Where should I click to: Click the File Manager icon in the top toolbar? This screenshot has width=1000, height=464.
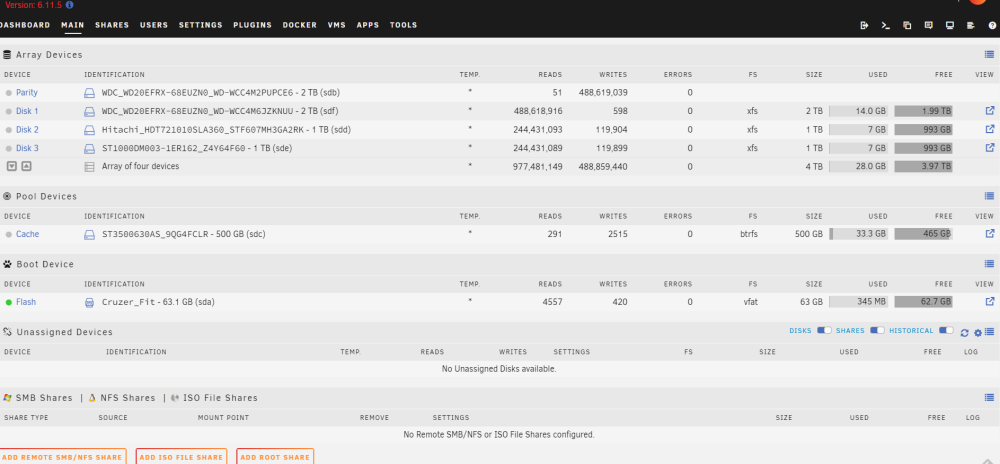907,25
